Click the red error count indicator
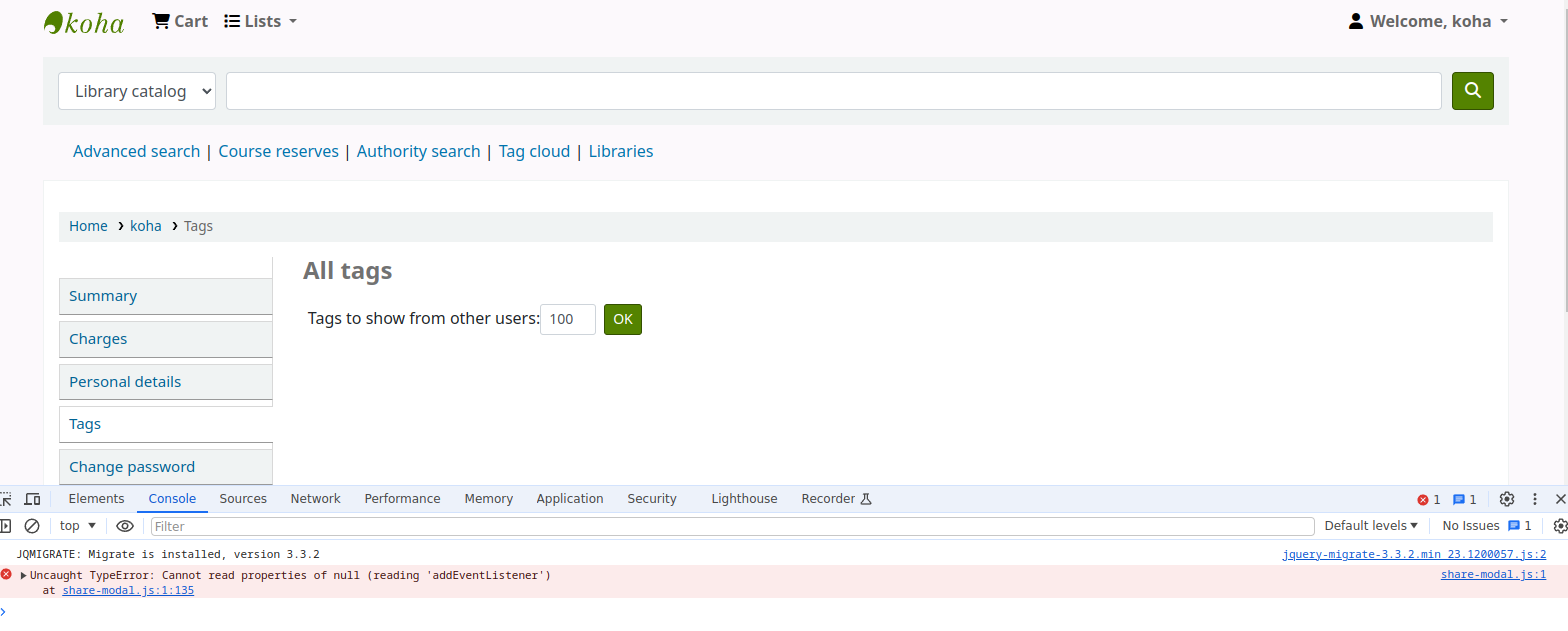1568x631 pixels. 1428,499
